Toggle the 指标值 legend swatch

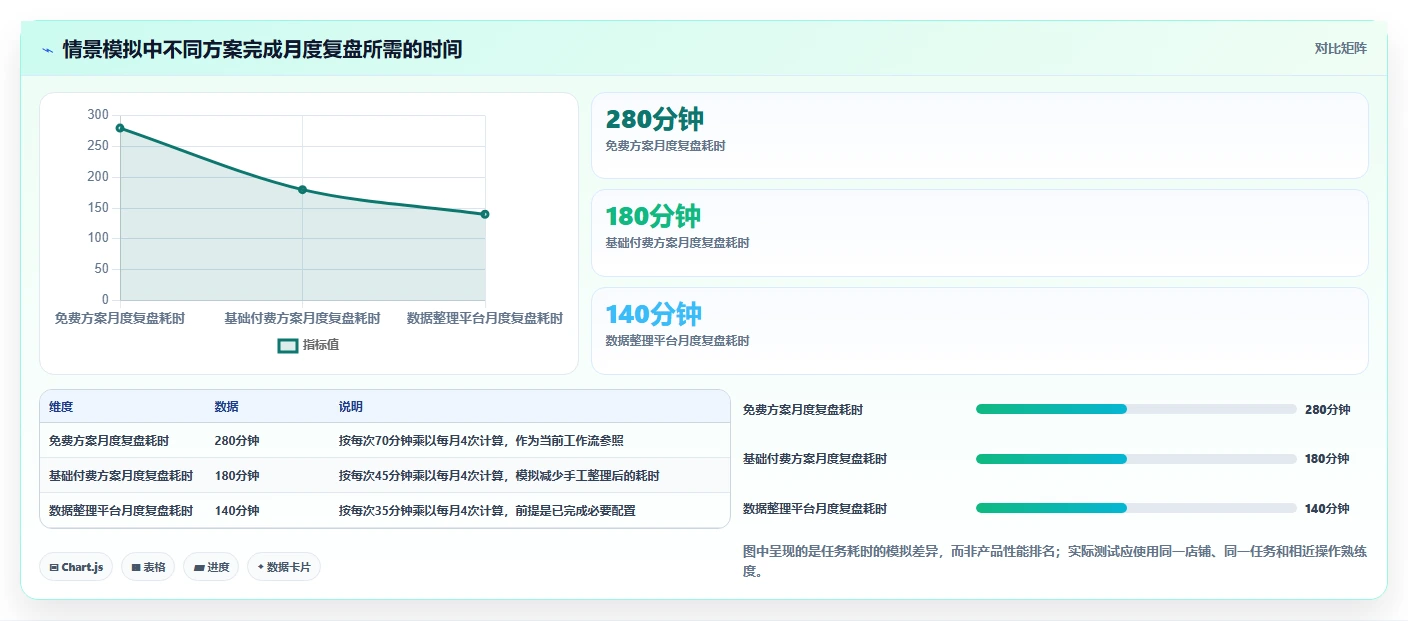click(287, 345)
